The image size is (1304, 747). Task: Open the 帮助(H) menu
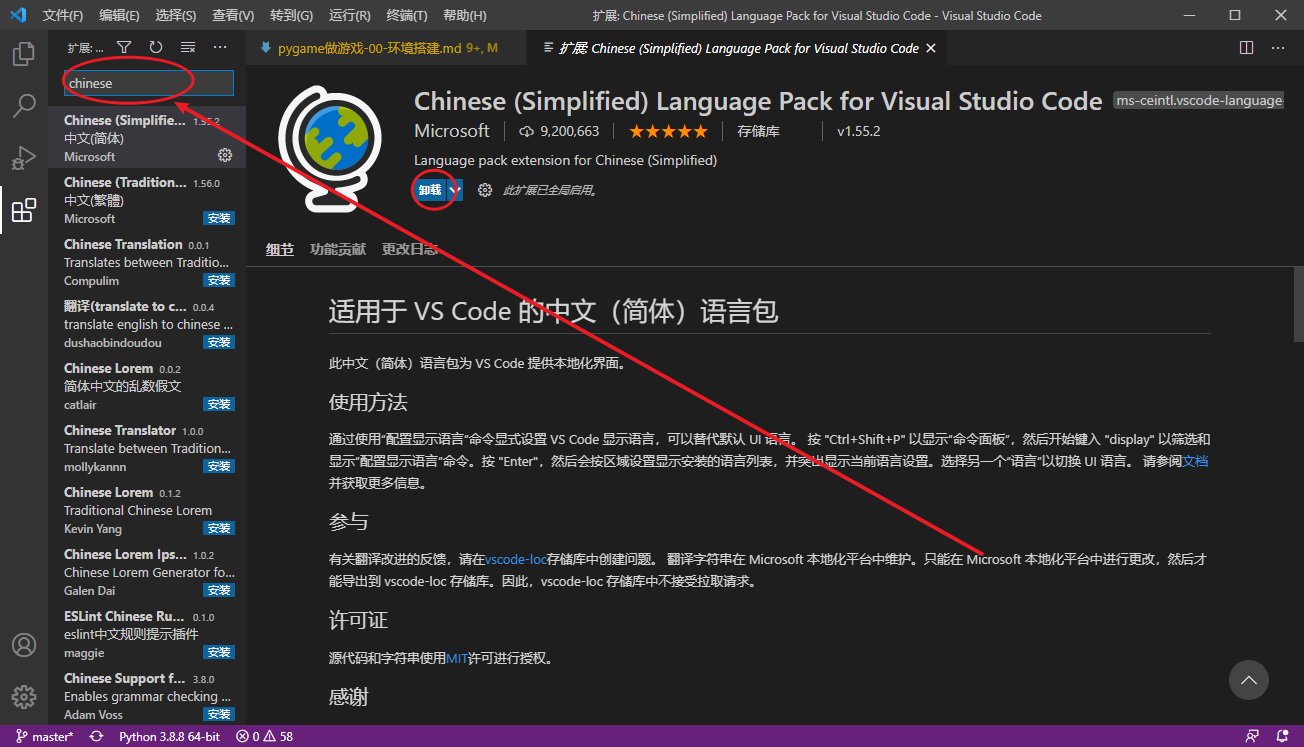(x=464, y=15)
